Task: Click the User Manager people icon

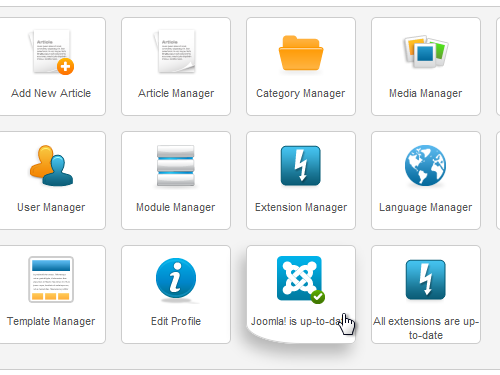Action: [51, 166]
